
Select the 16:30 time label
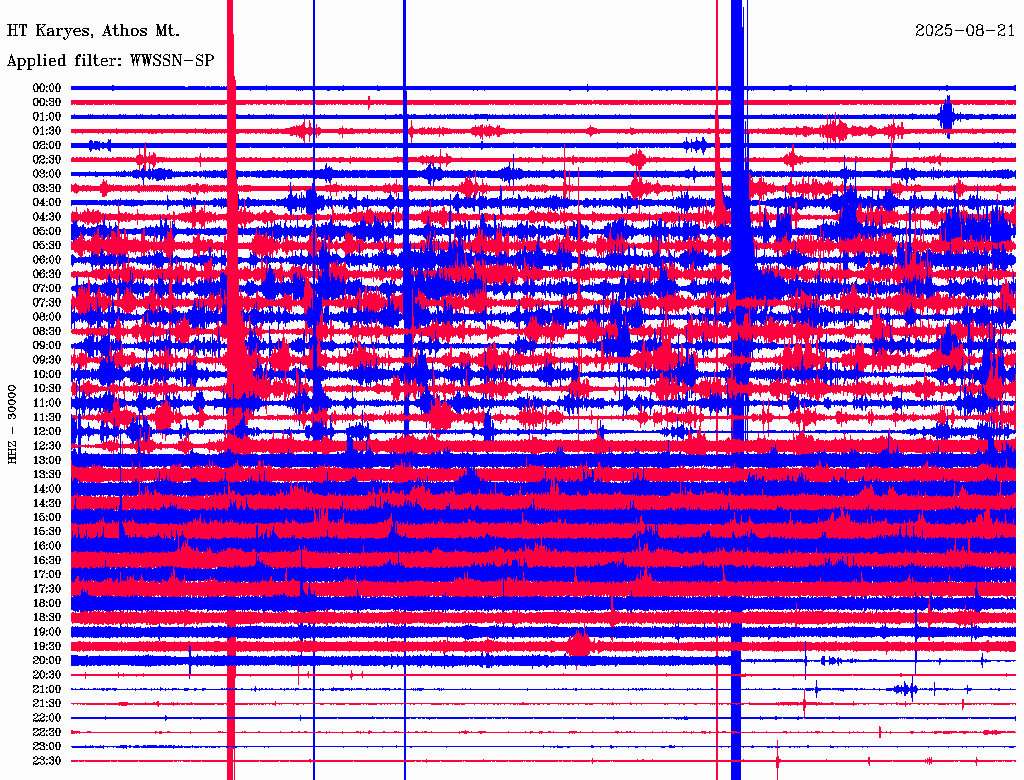(x=47, y=561)
